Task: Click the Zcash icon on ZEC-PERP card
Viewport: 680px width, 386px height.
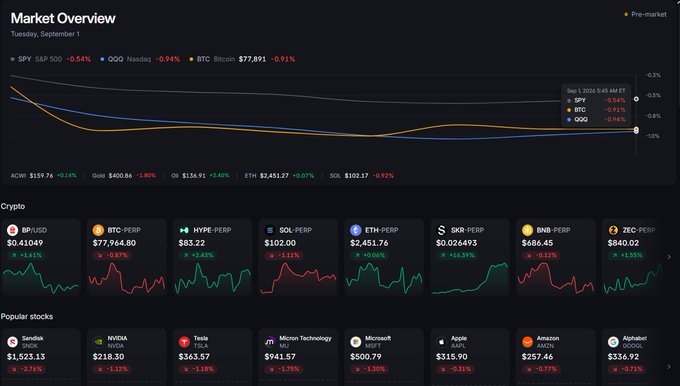Action: 613,230
